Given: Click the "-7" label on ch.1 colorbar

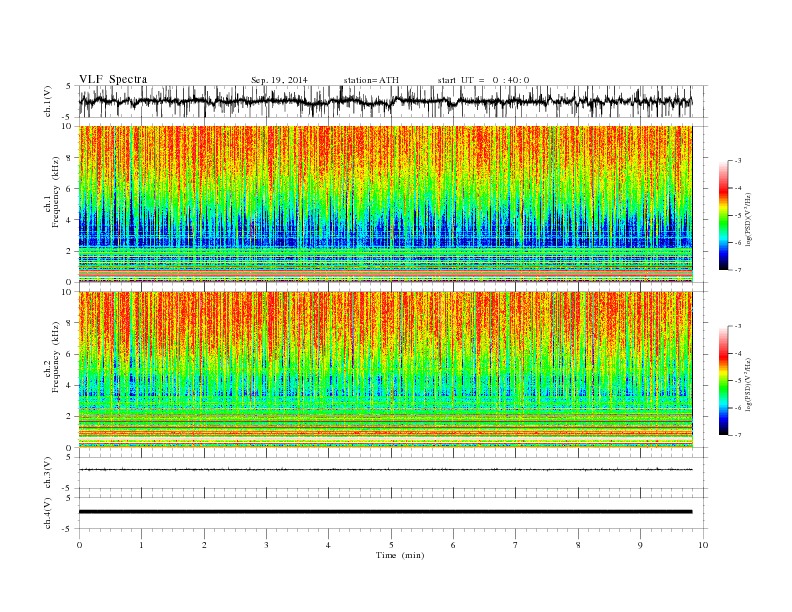Looking at the screenshot, I should [738, 270].
